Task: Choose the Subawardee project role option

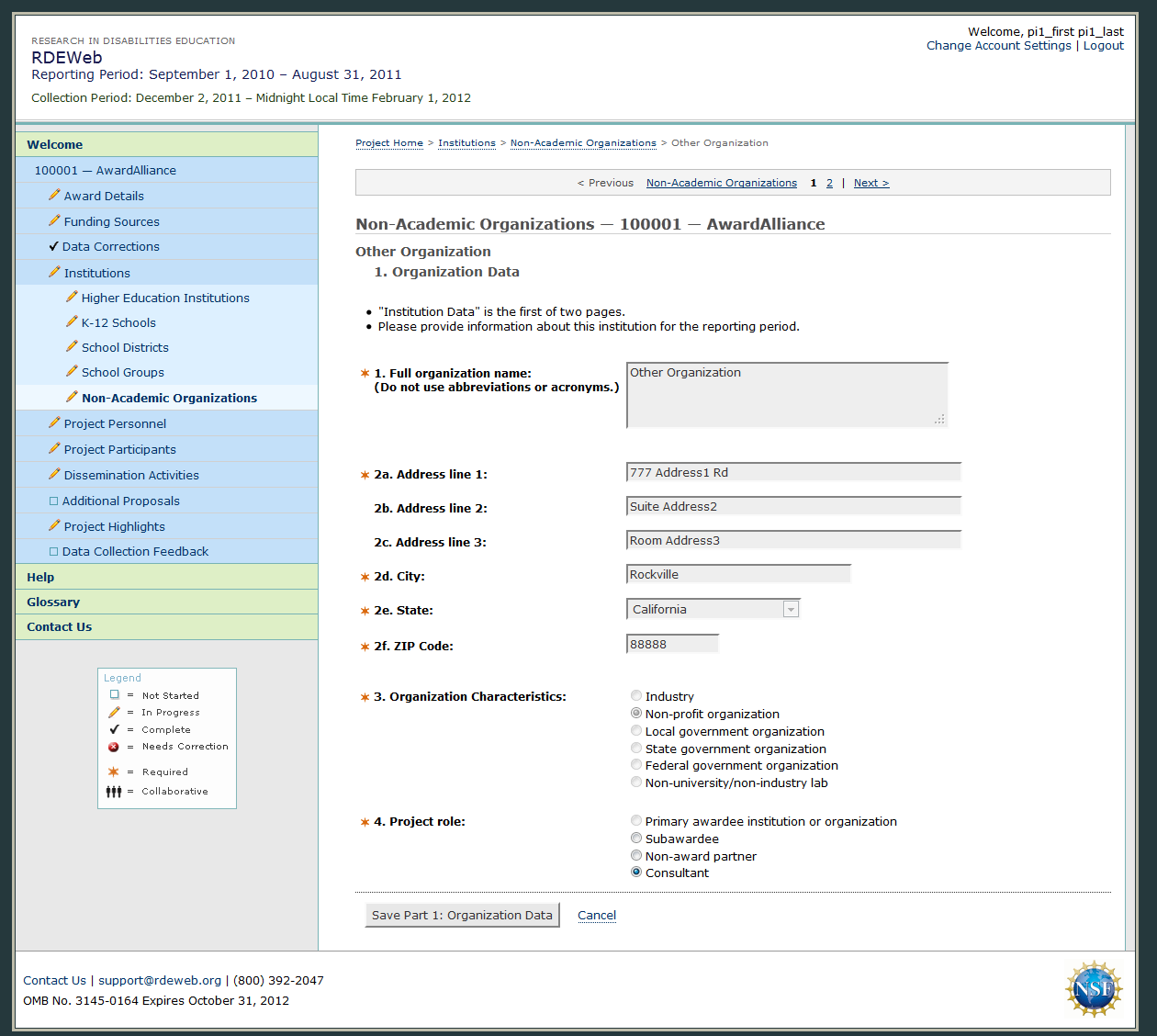Action: tap(636, 839)
